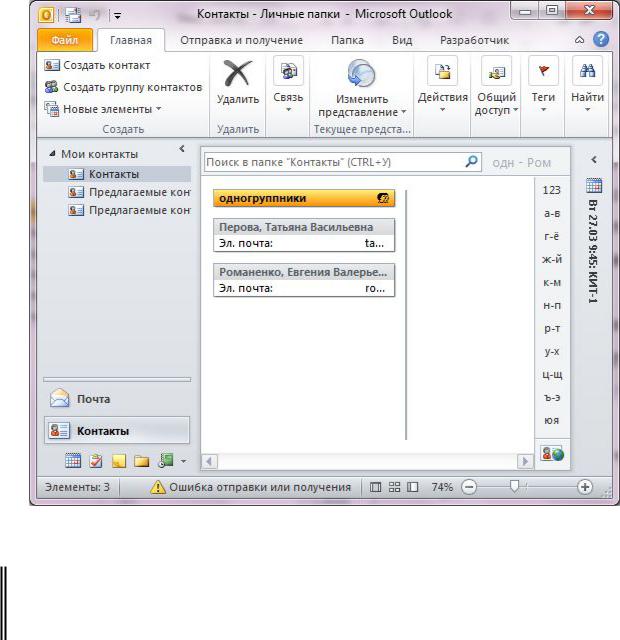Click the right arrow of horizontal scrollbar

tap(525, 462)
